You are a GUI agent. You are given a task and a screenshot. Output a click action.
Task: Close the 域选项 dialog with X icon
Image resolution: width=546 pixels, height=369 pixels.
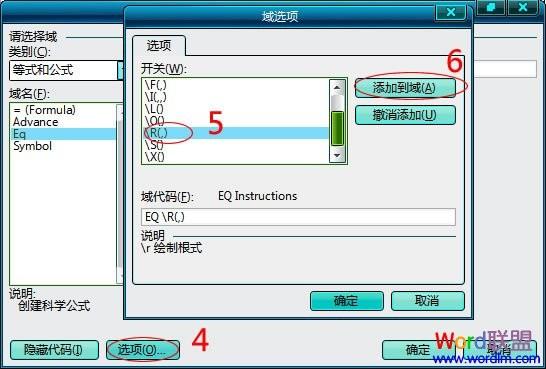(x=451, y=12)
